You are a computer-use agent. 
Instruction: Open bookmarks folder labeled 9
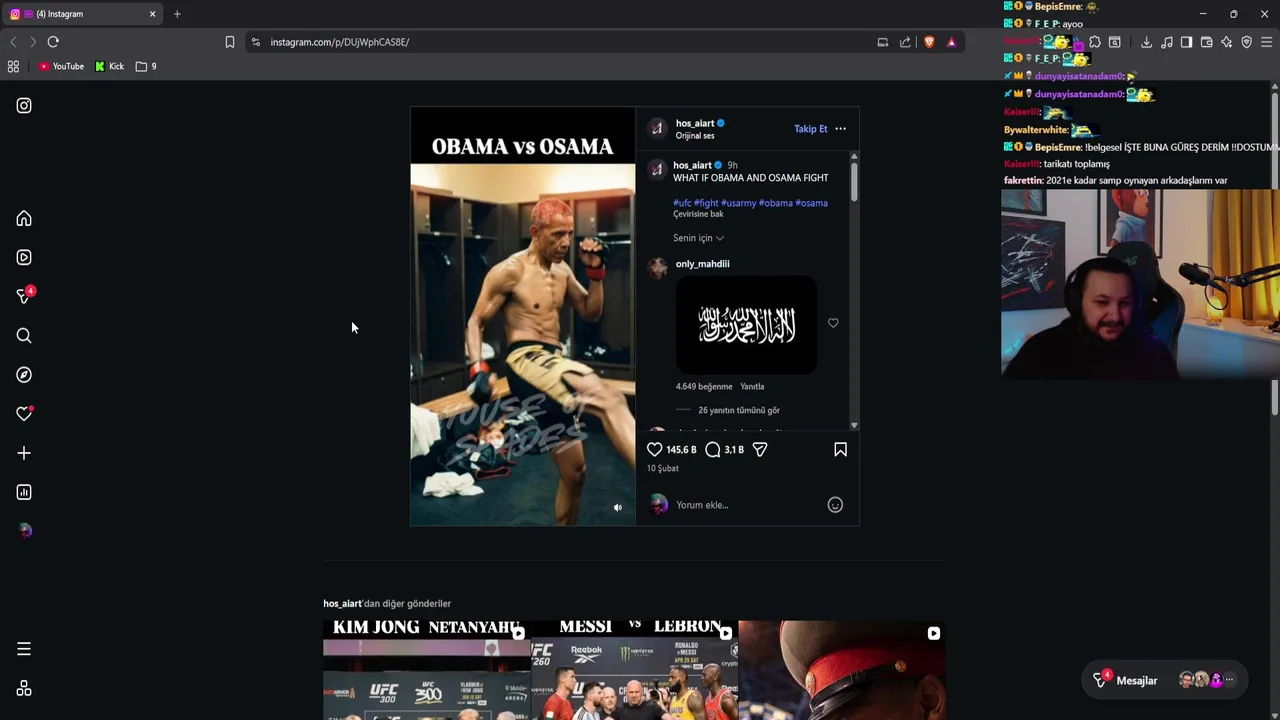pyautogui.click(x=146, y=66)
